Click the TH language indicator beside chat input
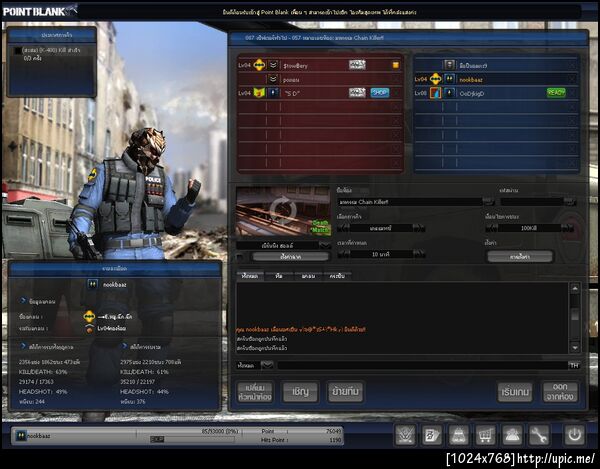The image size is (600, 469). [x=574, y=365]
